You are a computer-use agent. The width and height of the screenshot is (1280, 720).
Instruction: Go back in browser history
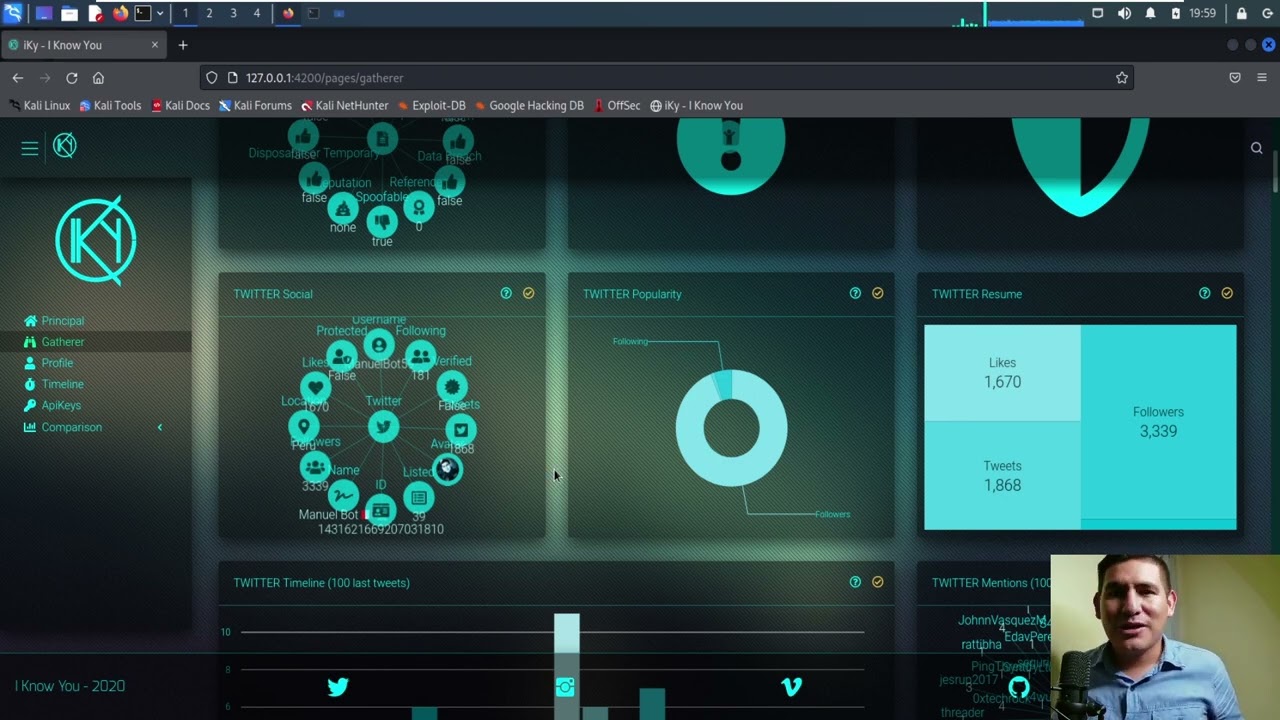18,78
